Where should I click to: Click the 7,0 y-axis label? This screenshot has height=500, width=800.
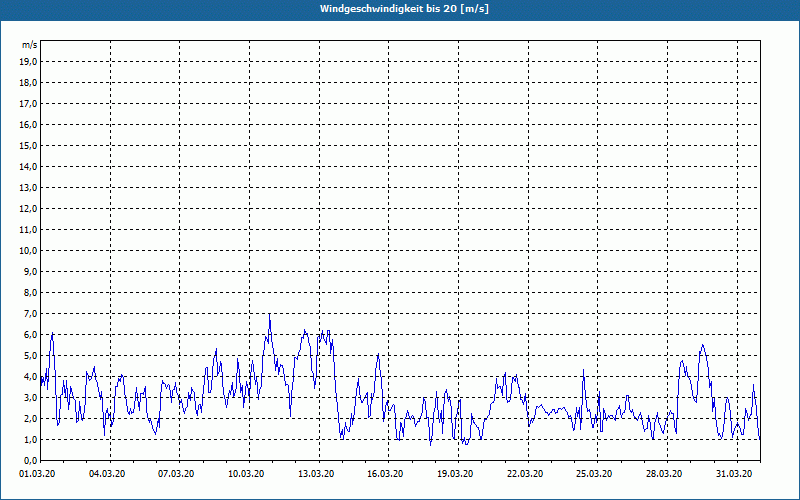30,313
